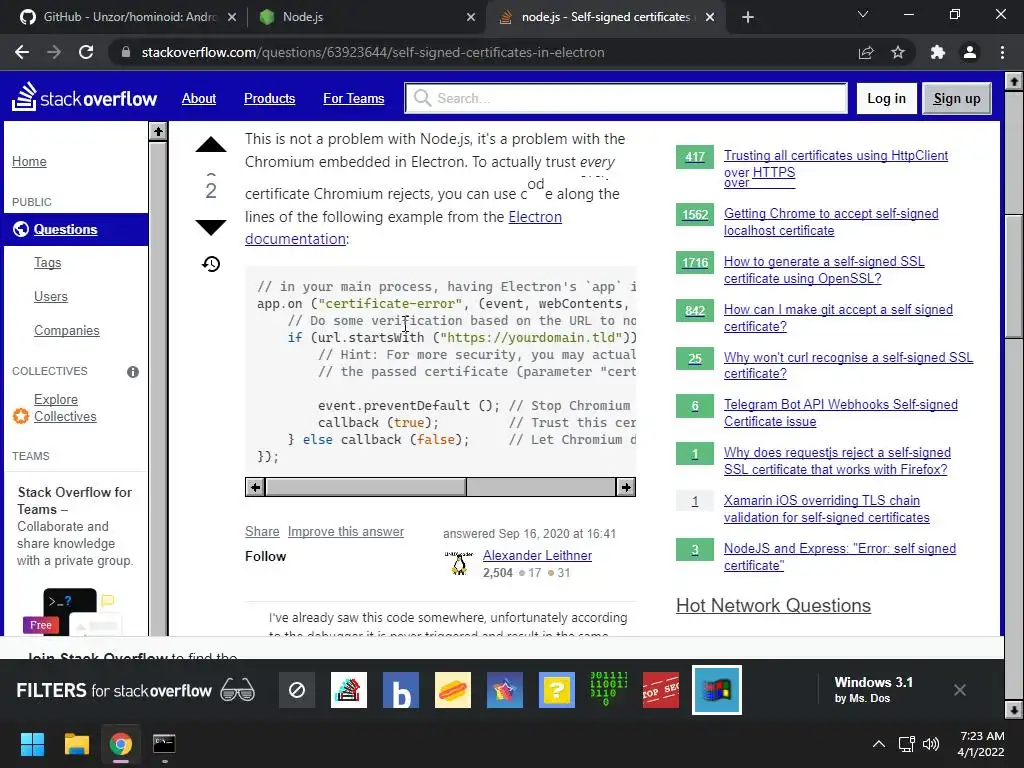Screen dimensions: 1024x768
Task: Apply the yellow question mark block filter
Action: (x=556, y=690)
